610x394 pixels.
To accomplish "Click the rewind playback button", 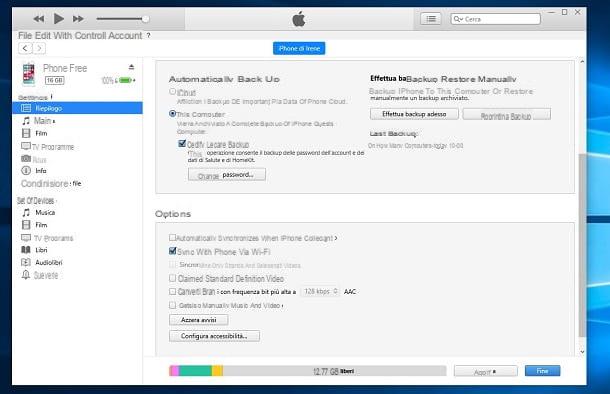I will (x=39, y=19).
